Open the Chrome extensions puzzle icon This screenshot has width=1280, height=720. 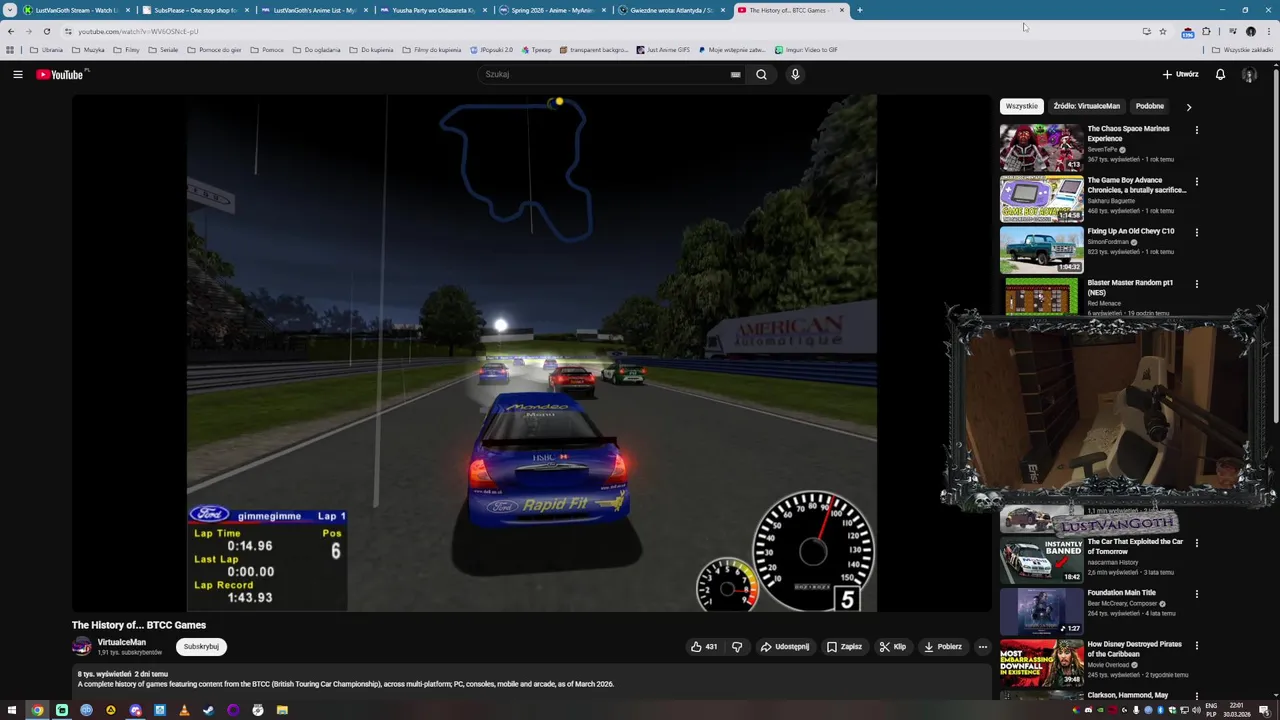point(1206,31)
